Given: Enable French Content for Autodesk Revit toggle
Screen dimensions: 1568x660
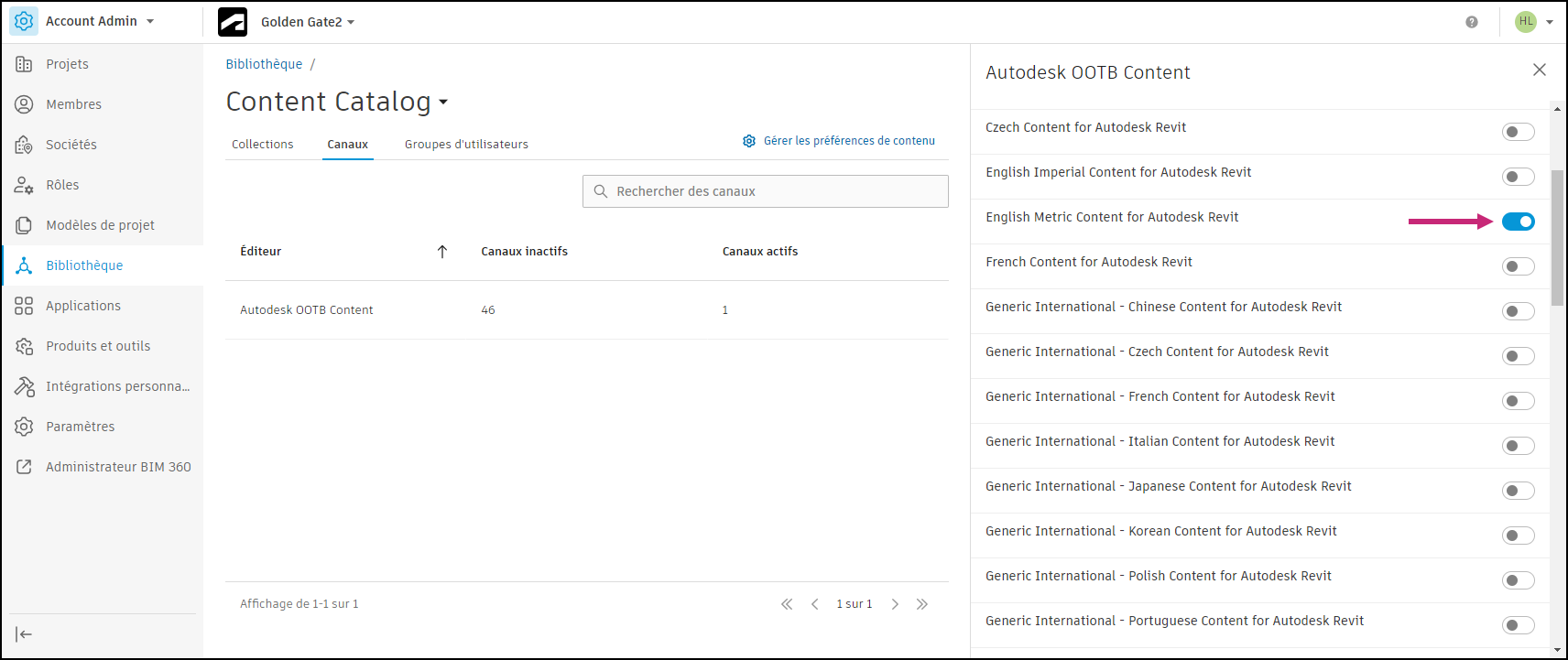Looking at the screenshot, I should (x=1518, y=266).
